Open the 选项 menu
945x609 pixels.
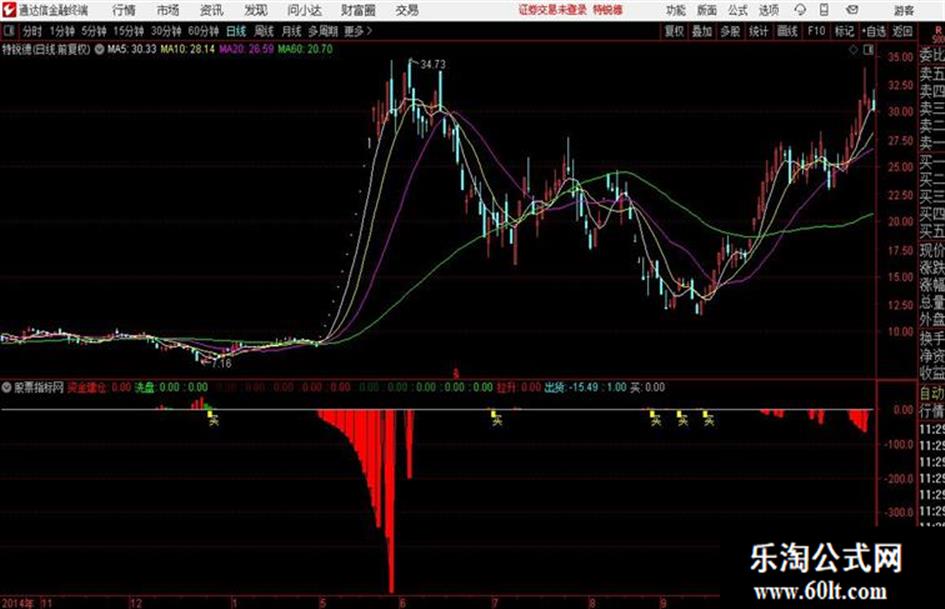click(768, 10)
